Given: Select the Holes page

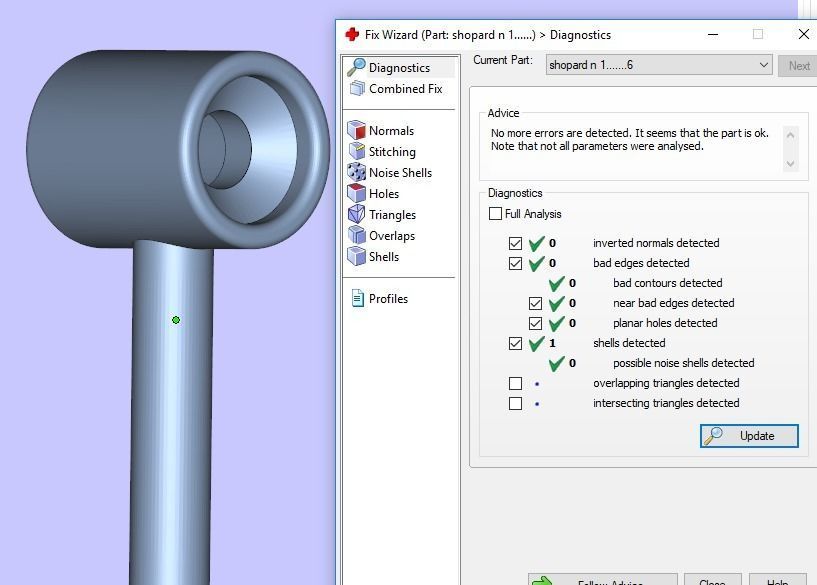Looking at the screenshot, I should pyautogui.click(x=384, y=194).
